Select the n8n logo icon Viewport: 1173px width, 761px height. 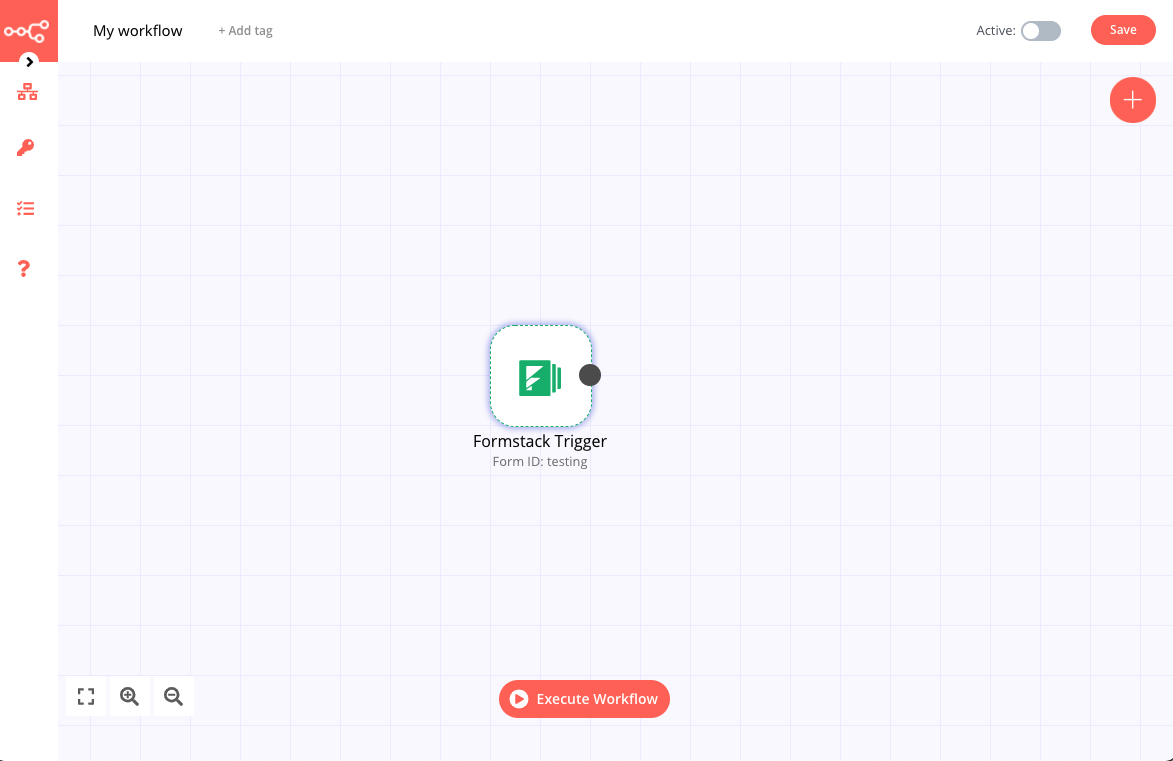click(x=29, y=30)
